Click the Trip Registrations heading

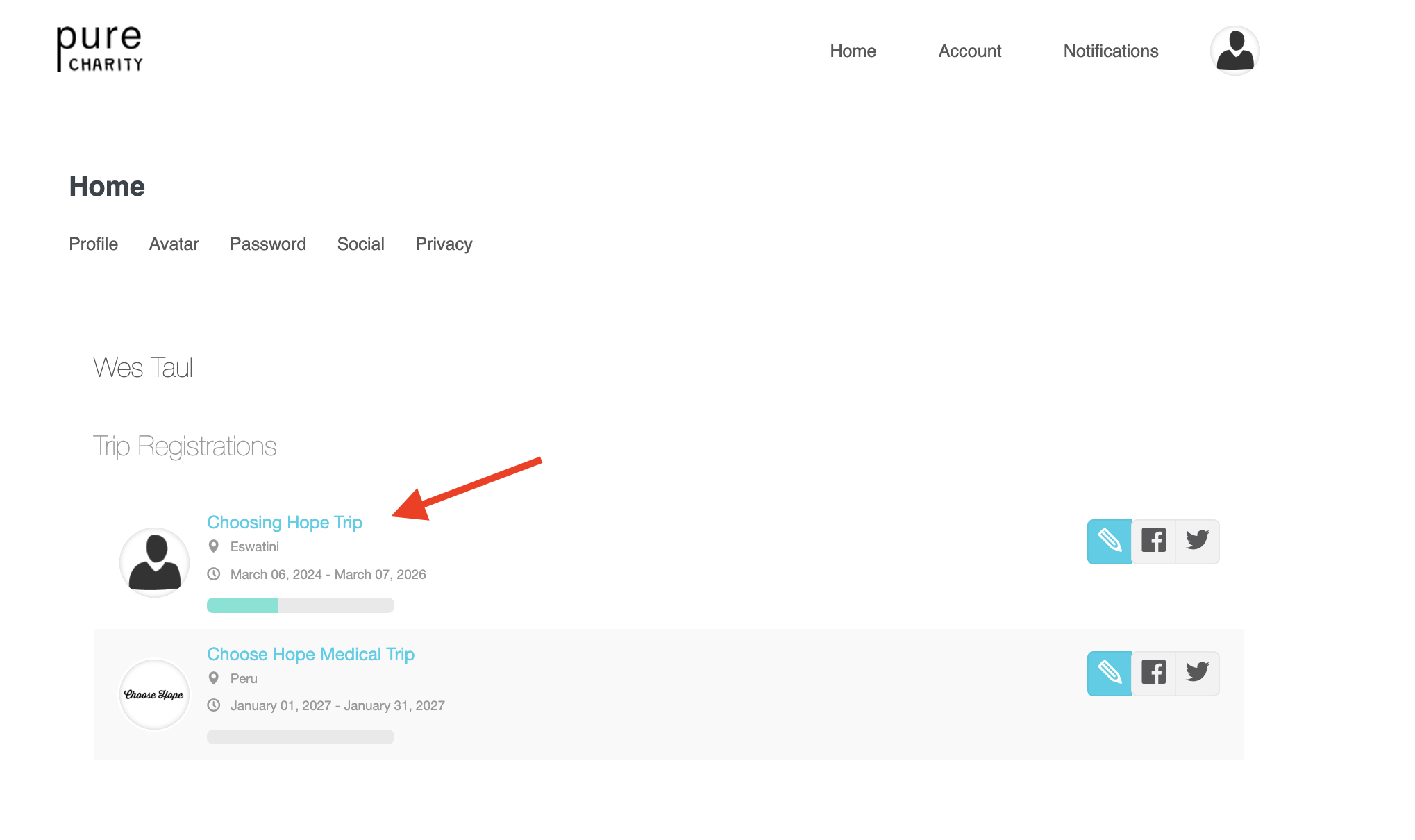point(185,446)
